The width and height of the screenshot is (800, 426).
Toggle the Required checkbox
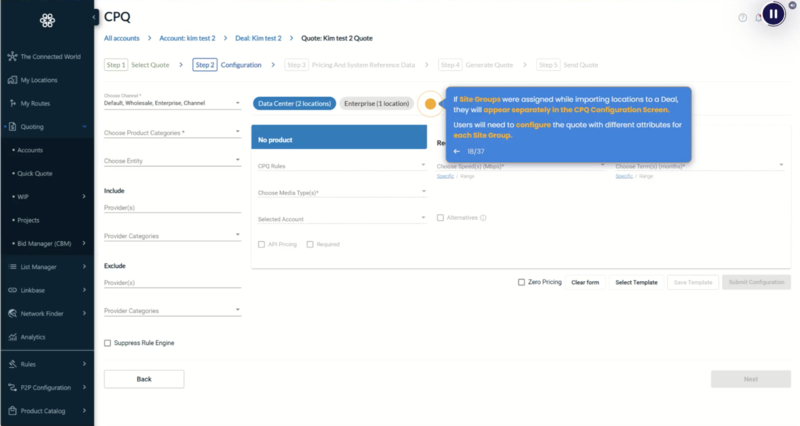point(310,244)
